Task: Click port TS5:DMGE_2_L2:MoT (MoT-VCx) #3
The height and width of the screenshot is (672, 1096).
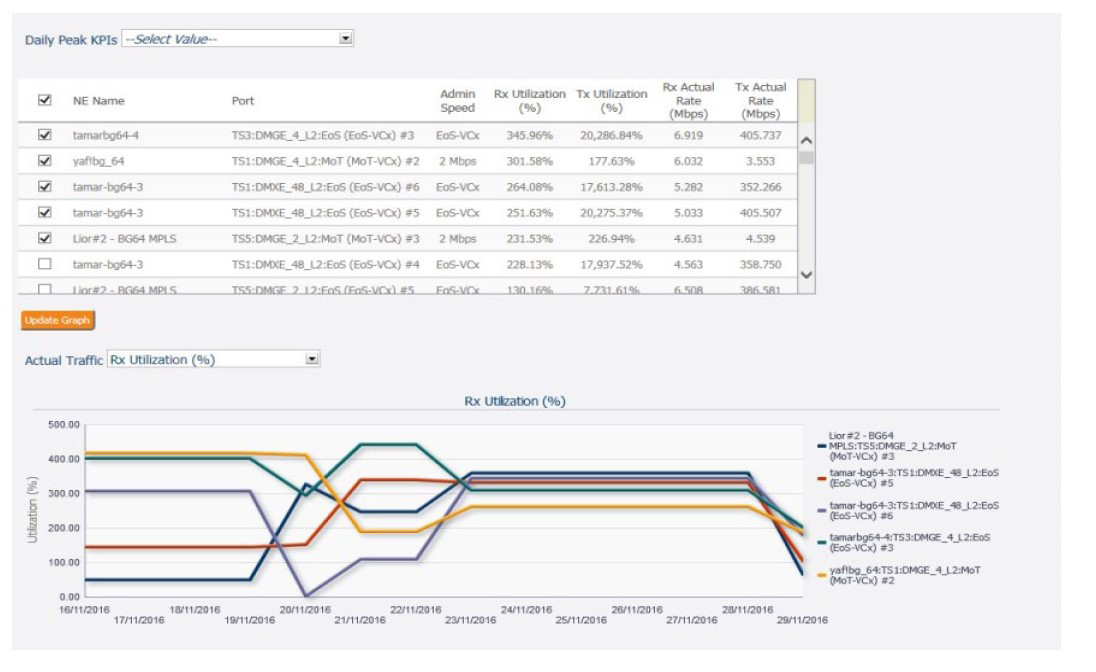Action: tap(326, 238)
